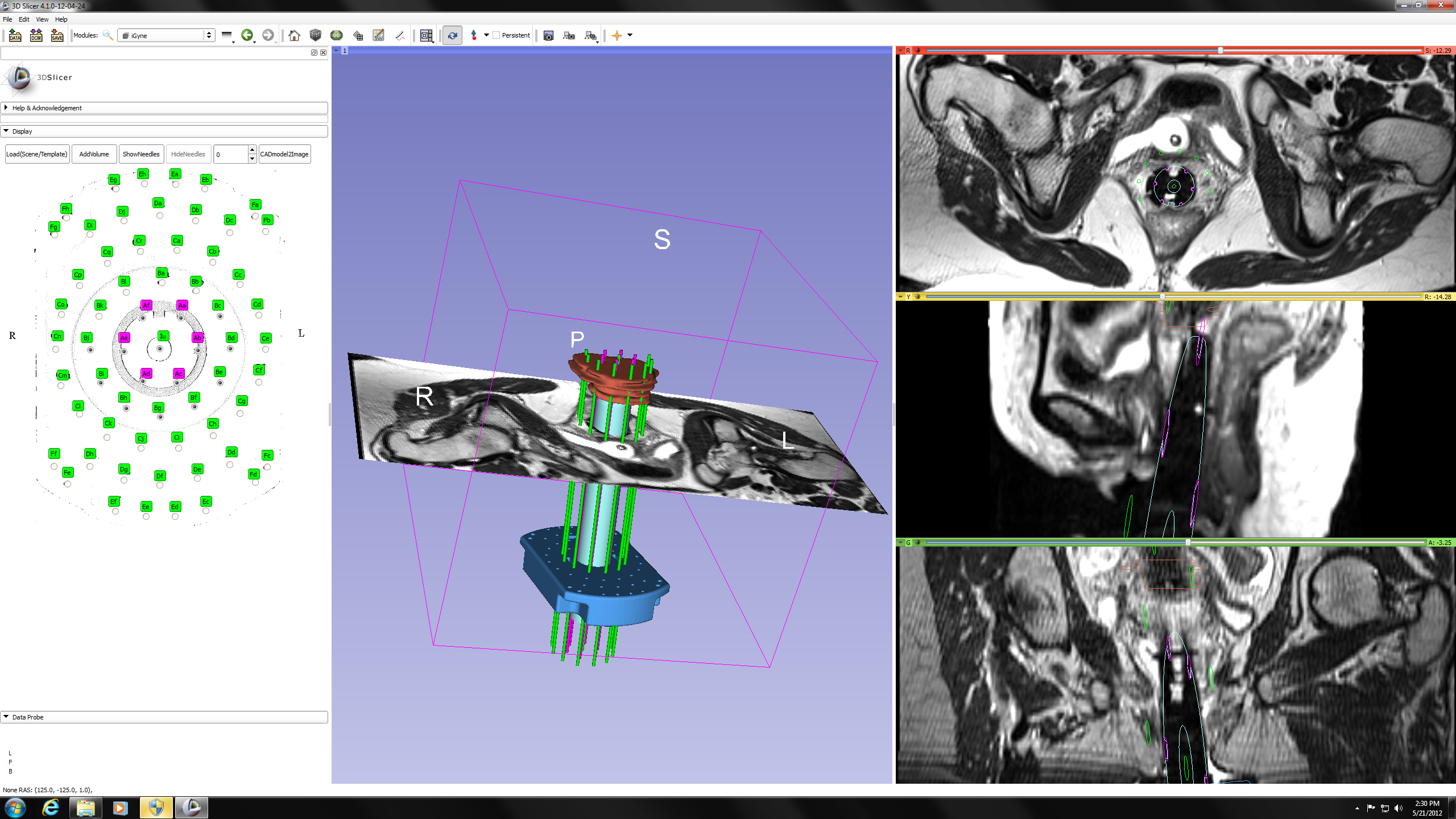Go to previous module with green back arrow
1456x819 pixels.
coord(247,35)
